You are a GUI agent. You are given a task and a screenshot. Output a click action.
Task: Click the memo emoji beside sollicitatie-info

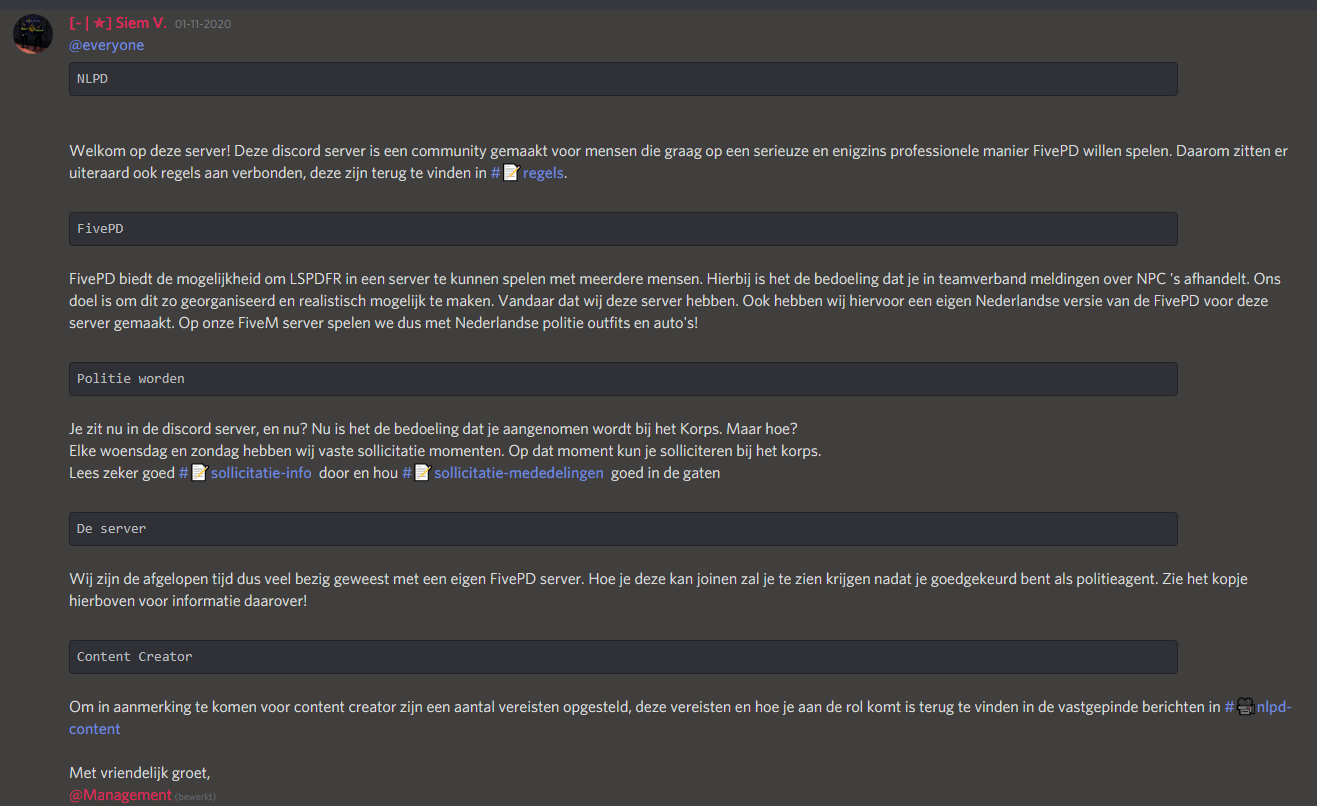[199, 473]
